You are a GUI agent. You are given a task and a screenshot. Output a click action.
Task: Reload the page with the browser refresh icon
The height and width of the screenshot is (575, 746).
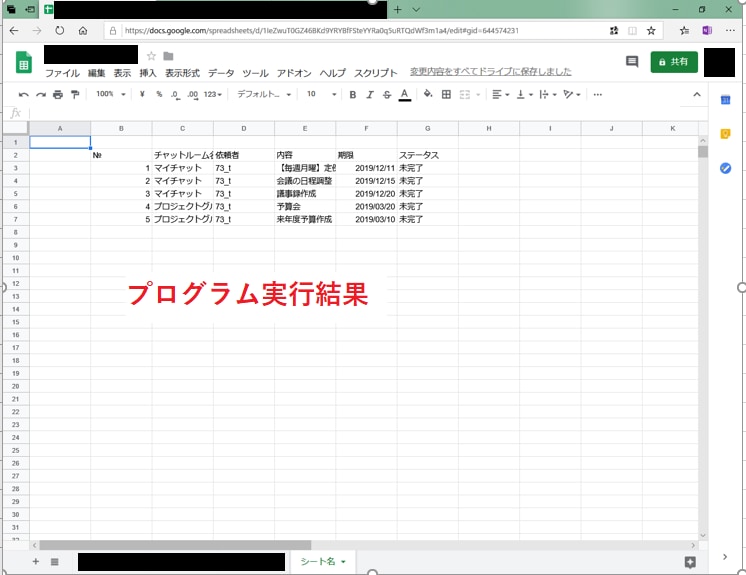coord(59,30)
